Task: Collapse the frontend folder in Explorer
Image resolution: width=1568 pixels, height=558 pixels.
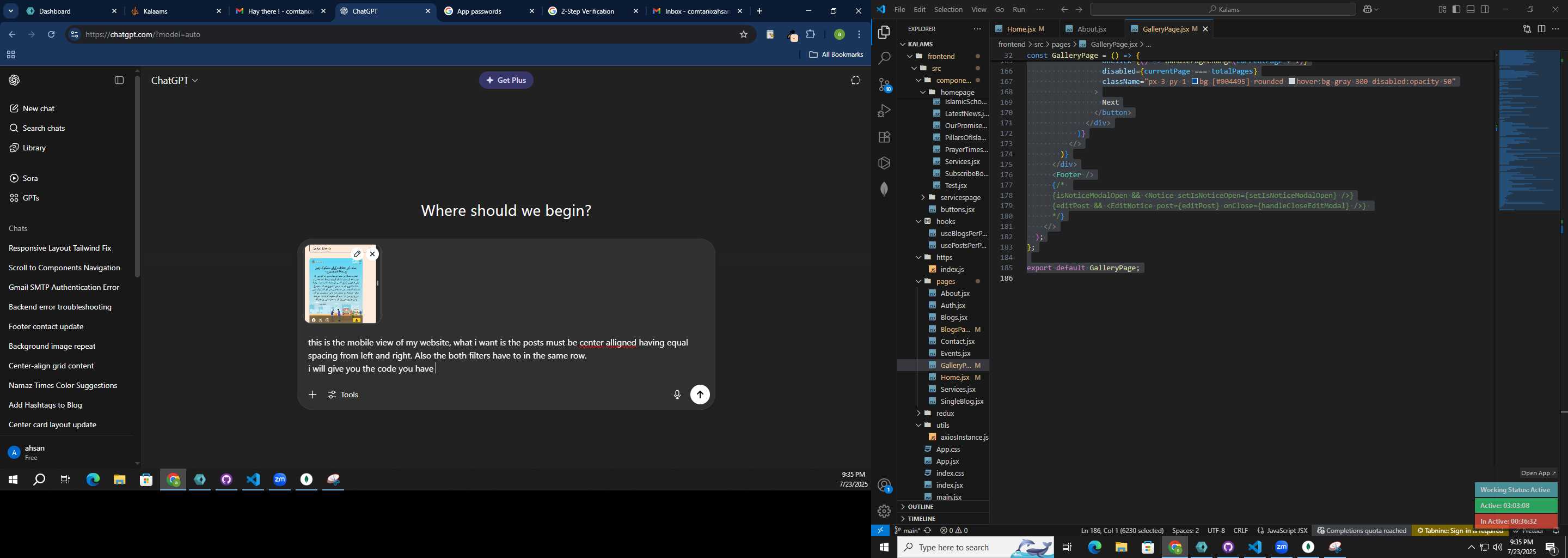Action: pos(910,56)
